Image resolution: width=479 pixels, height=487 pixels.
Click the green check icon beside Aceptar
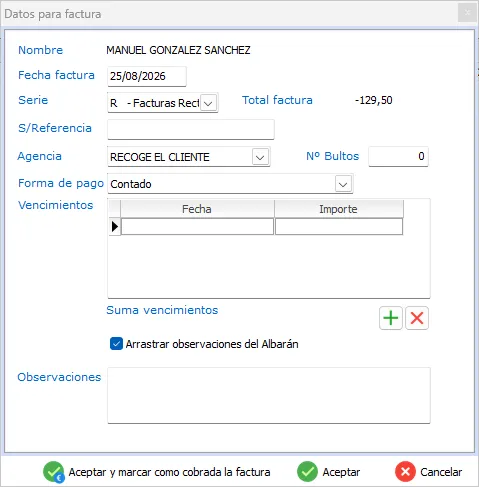click(x=307, y=472)
